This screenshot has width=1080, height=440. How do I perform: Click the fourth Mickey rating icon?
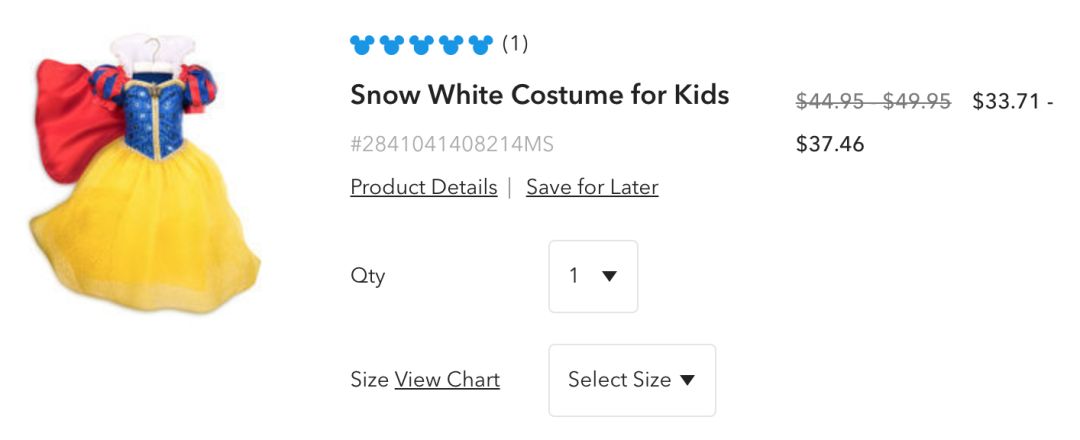click(x=451, y=44)
